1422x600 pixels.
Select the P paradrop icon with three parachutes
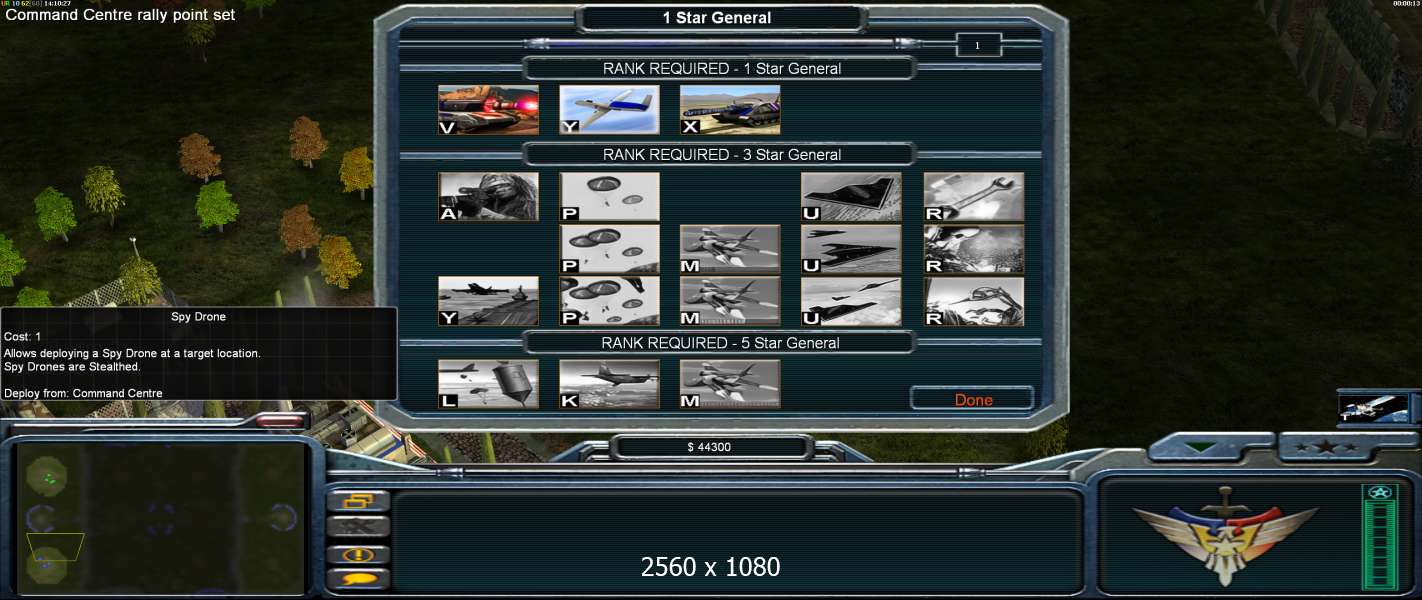click(x=609, y=249)
